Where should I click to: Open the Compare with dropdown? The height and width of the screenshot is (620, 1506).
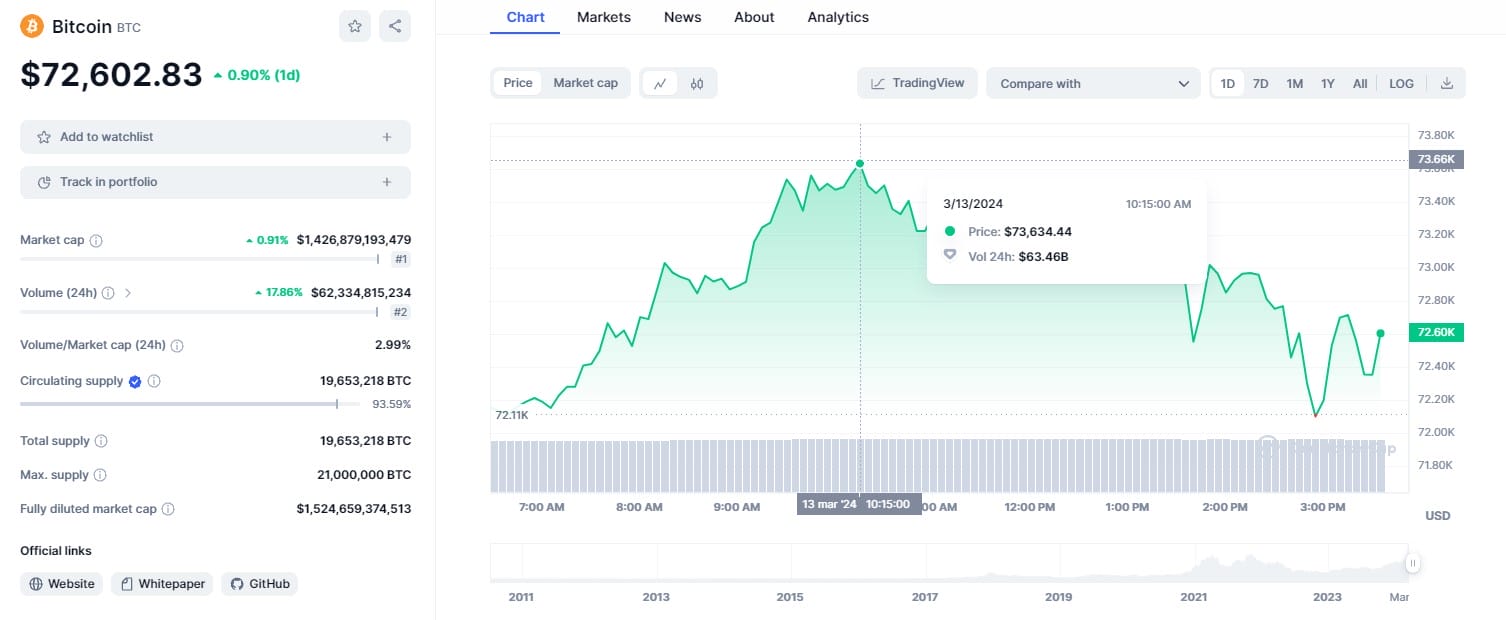pyautogui.click(x=1093, y=84)
